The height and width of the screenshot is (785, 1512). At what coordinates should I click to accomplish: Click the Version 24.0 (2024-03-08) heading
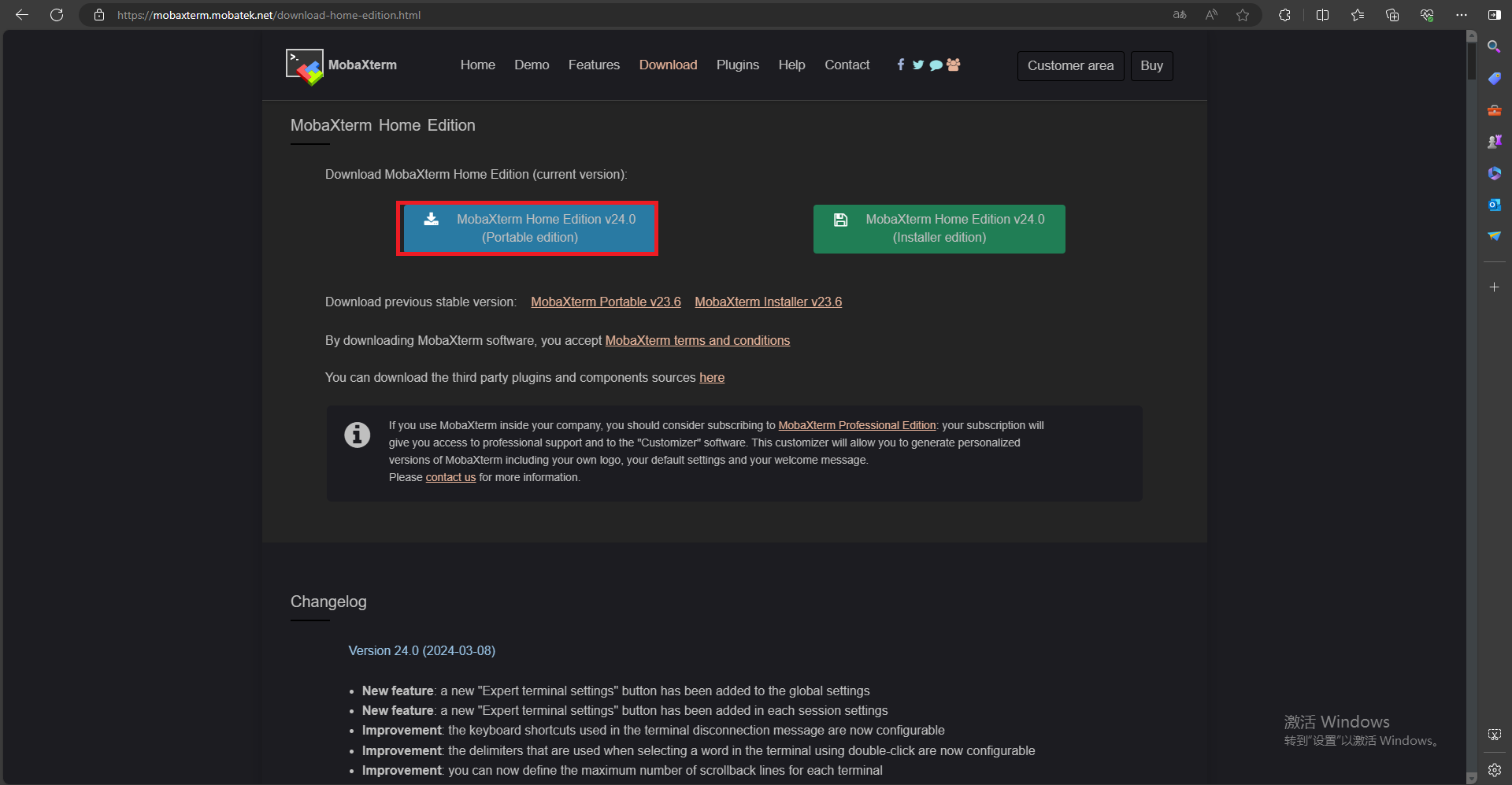(422, 650)
